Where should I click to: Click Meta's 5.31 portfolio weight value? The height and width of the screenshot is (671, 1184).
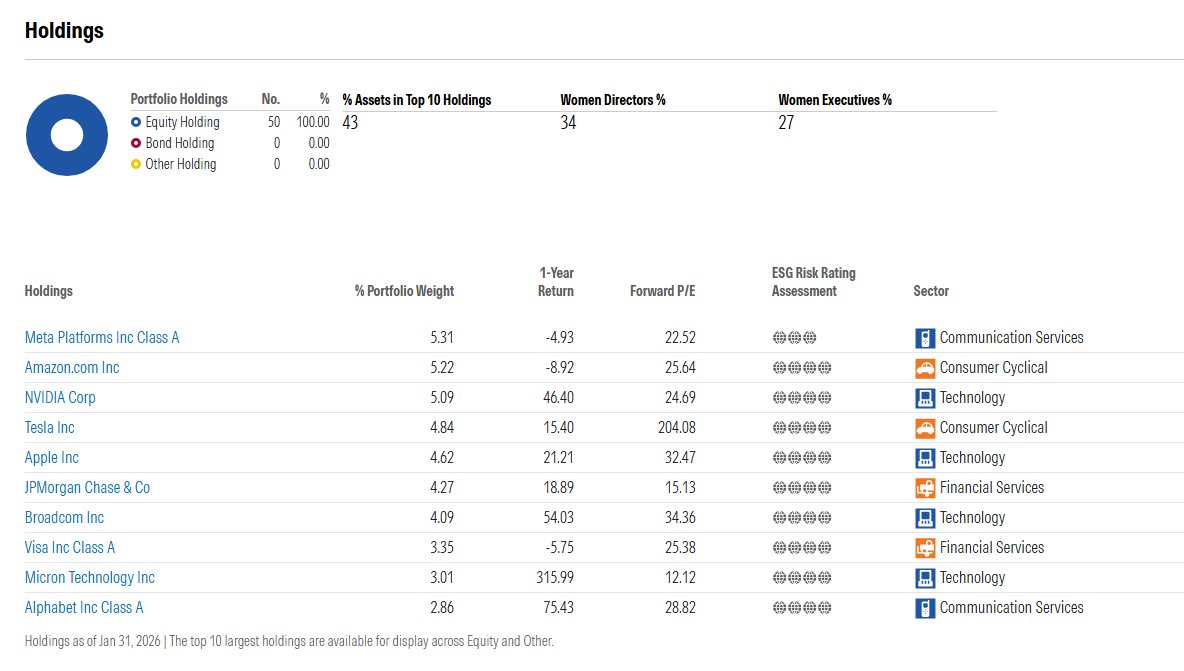[442, 338]
